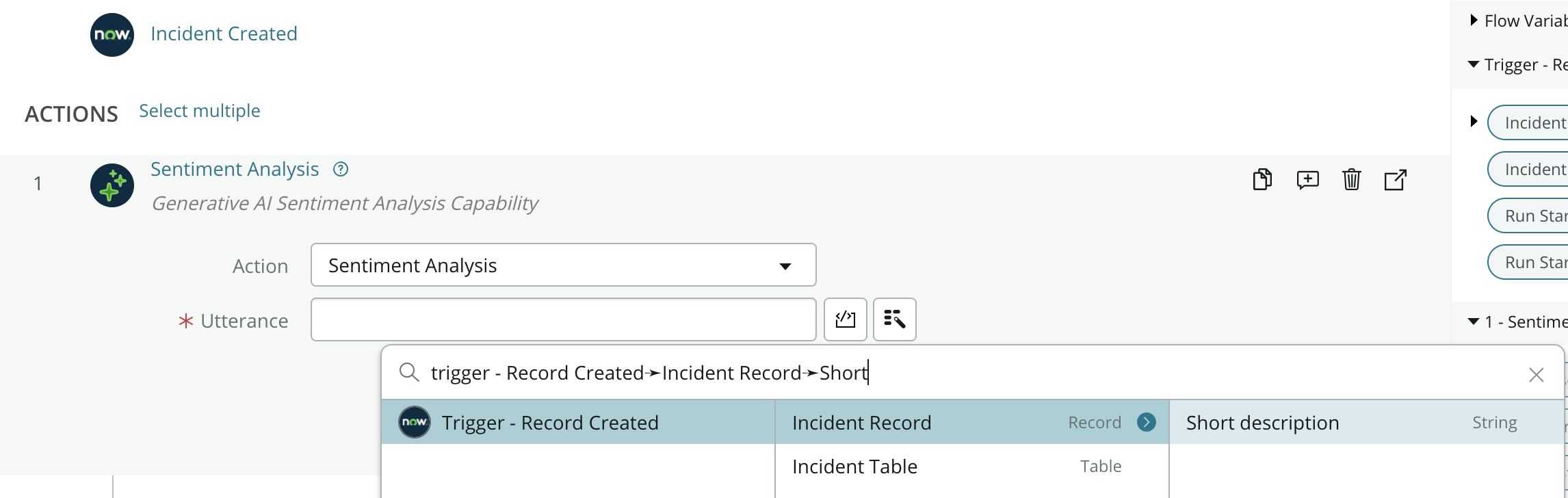Add an annotation comment to the action
The height and width of the screenshot is (498, 1568).
tap(1307, 180)
